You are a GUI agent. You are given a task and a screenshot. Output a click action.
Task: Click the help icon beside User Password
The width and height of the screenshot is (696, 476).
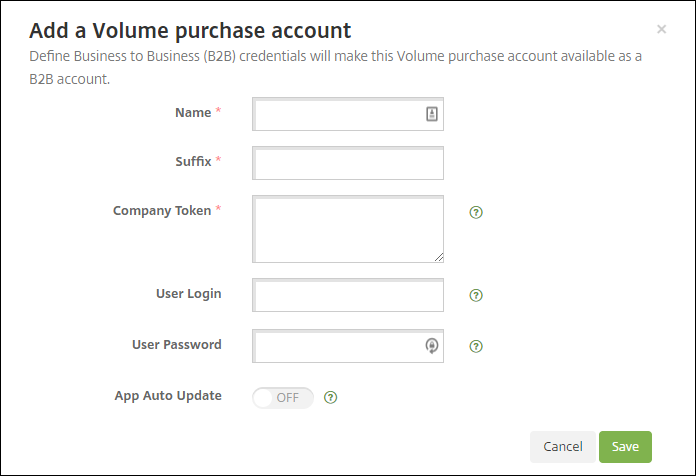coord(476,346)
